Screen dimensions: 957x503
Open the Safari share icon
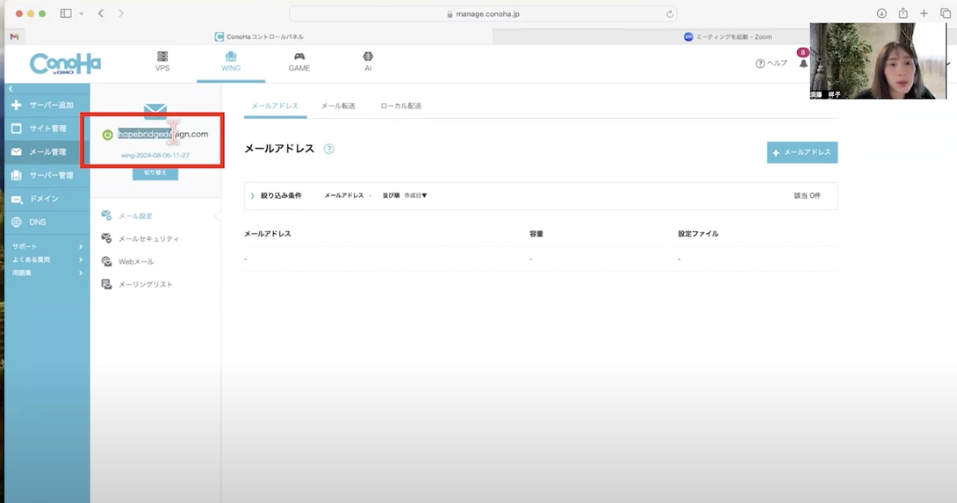coord(903,14)
